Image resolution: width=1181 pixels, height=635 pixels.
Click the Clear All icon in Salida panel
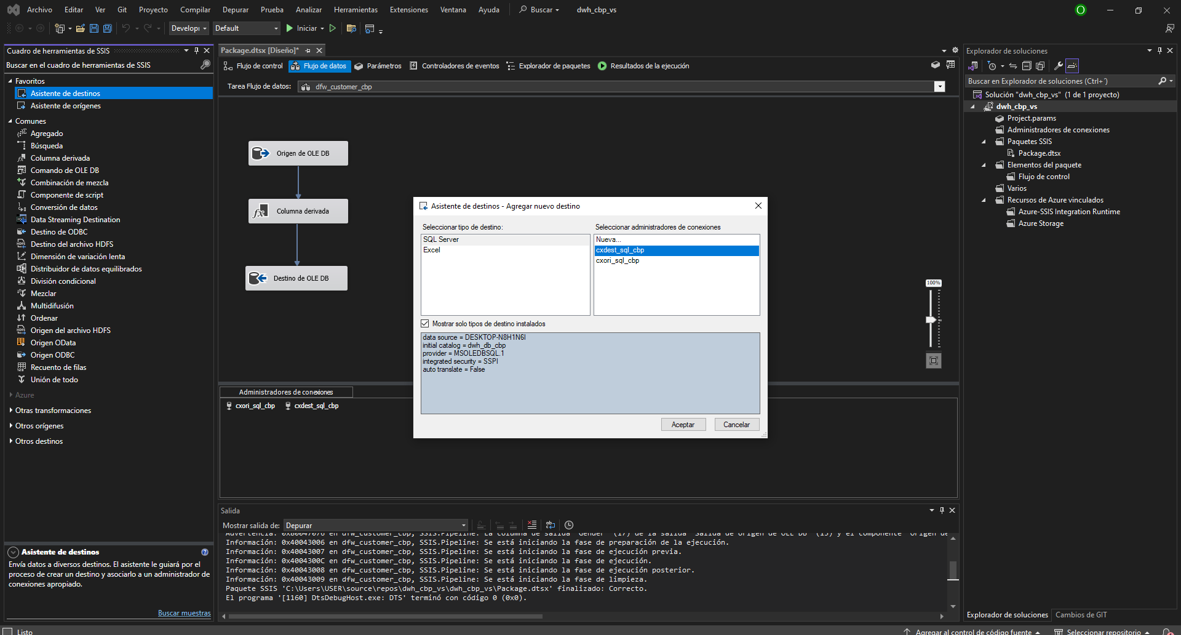pos(532,525)
